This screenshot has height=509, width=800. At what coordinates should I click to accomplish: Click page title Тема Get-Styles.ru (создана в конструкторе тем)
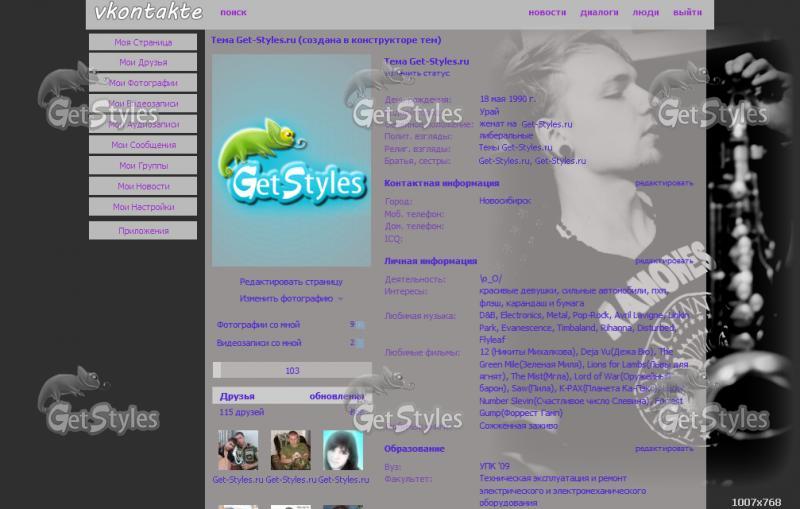pyautogui.click(x=326, y=40)
